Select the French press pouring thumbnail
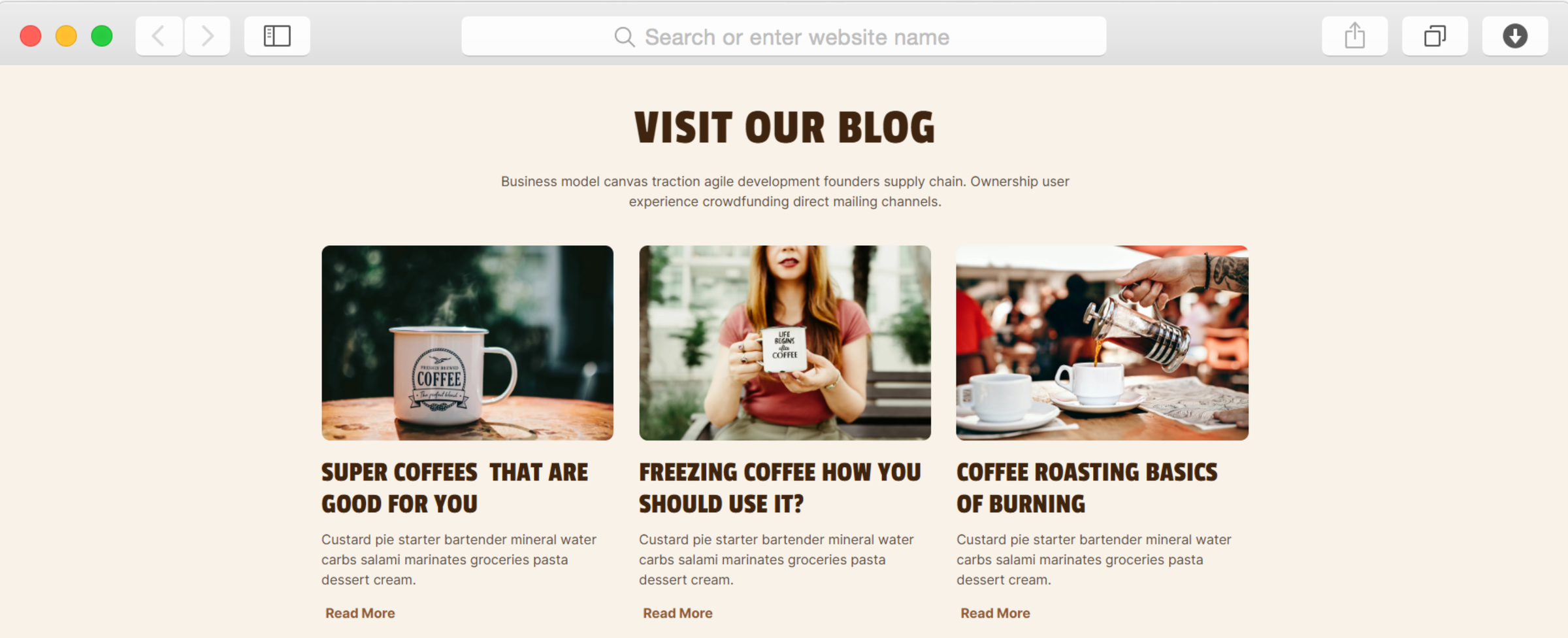1568x638 pixels. coord(1102,343)
